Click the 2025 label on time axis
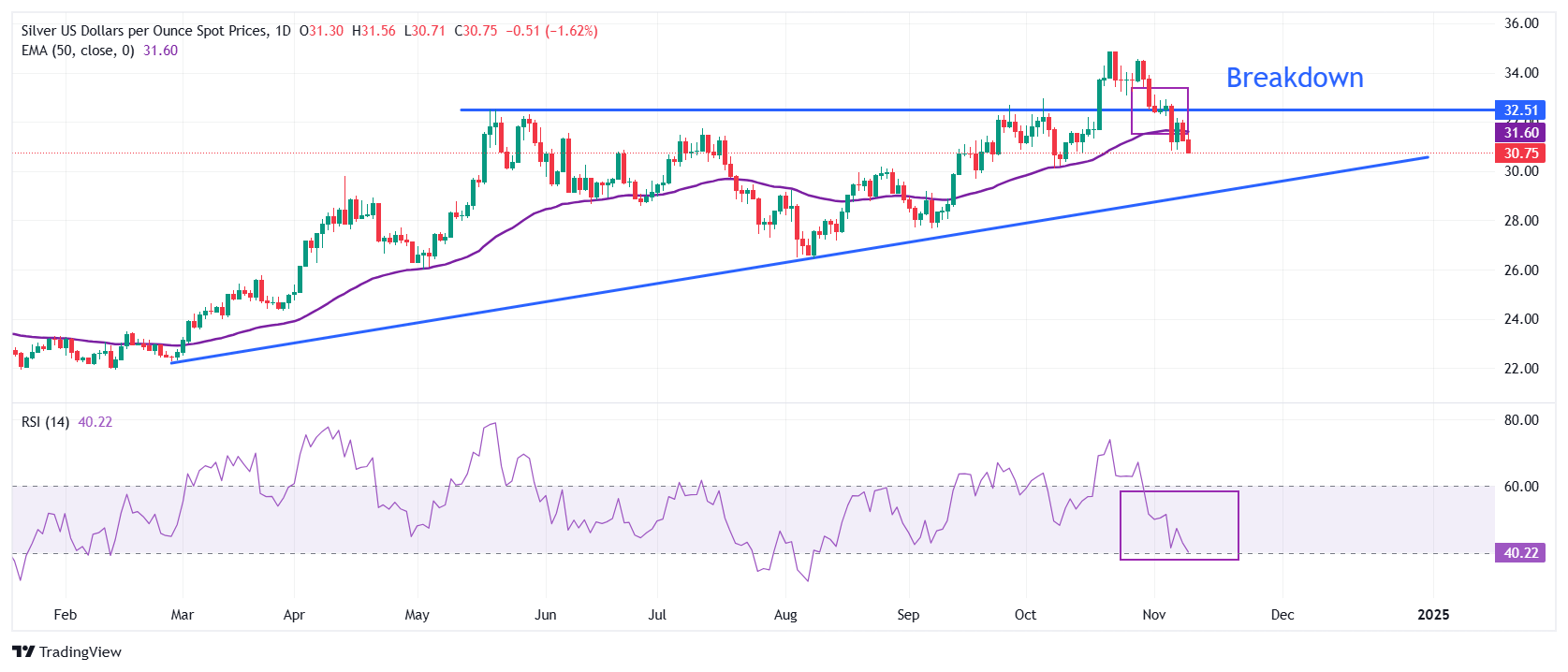The width and height of the screenshot is (1568, 672). point(1433,615)
